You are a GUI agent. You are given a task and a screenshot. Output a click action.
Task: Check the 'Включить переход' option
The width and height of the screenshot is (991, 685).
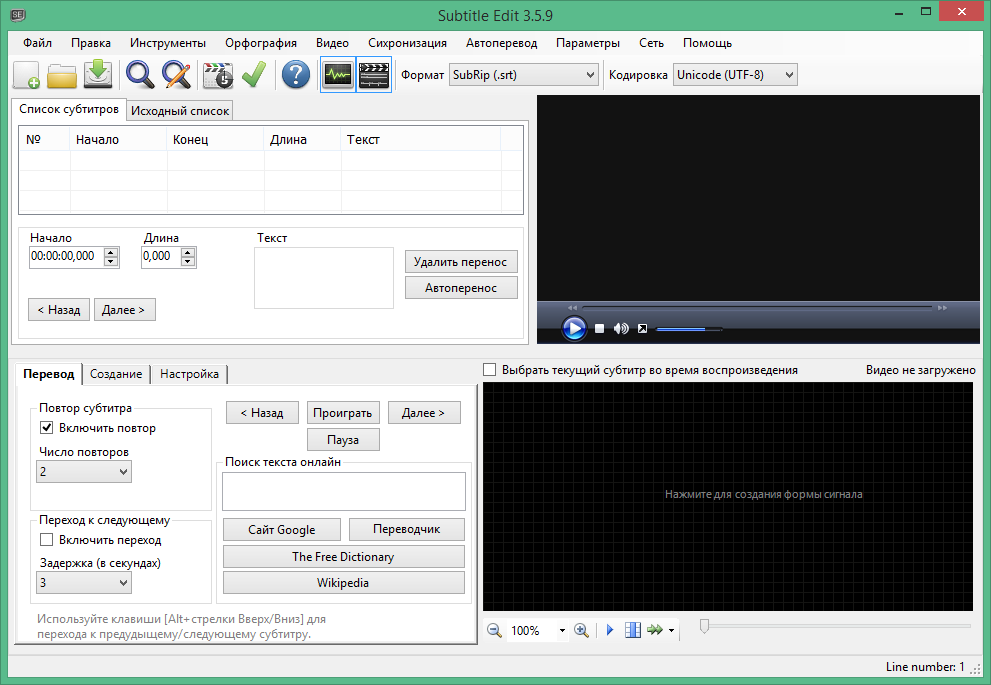(x=46, y=540)
